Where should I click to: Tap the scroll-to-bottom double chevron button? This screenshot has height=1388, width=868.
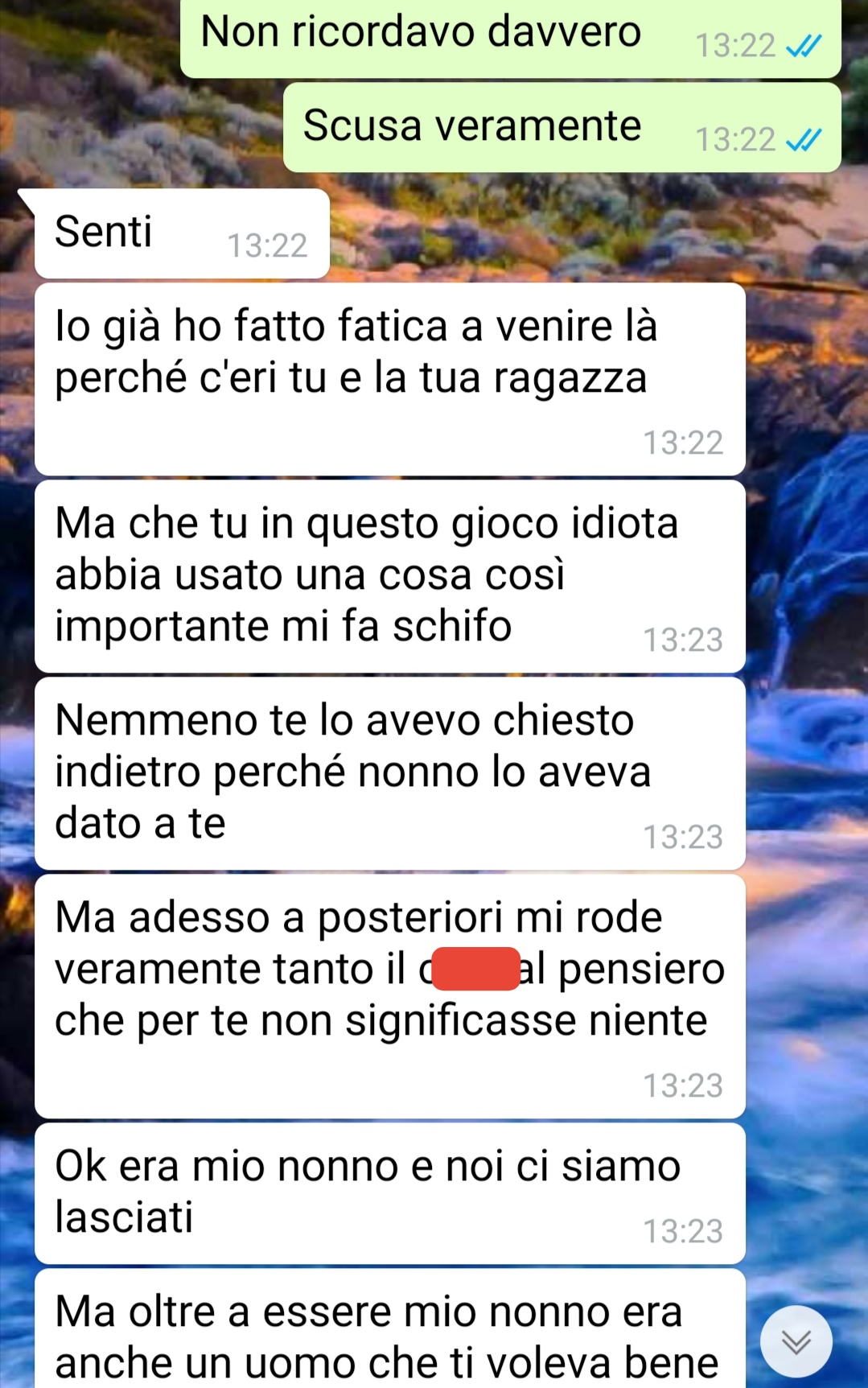coord(796,1341)
